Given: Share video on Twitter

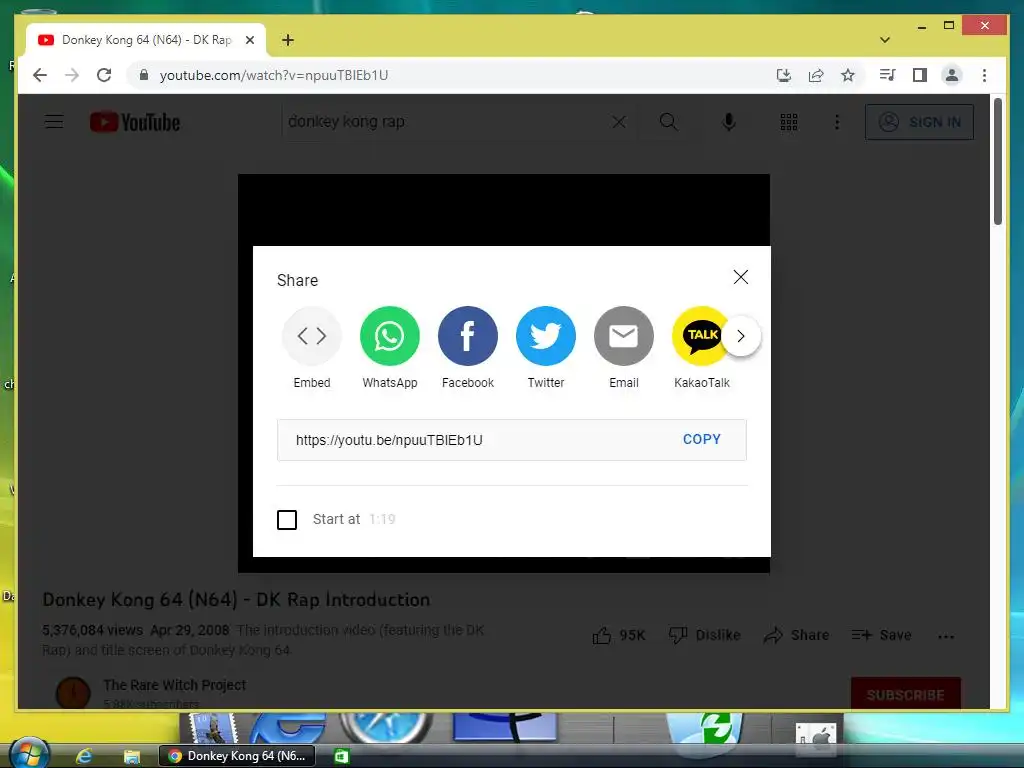Looking at the screenshot, I should pyautogui.click(x=545, y=336).
